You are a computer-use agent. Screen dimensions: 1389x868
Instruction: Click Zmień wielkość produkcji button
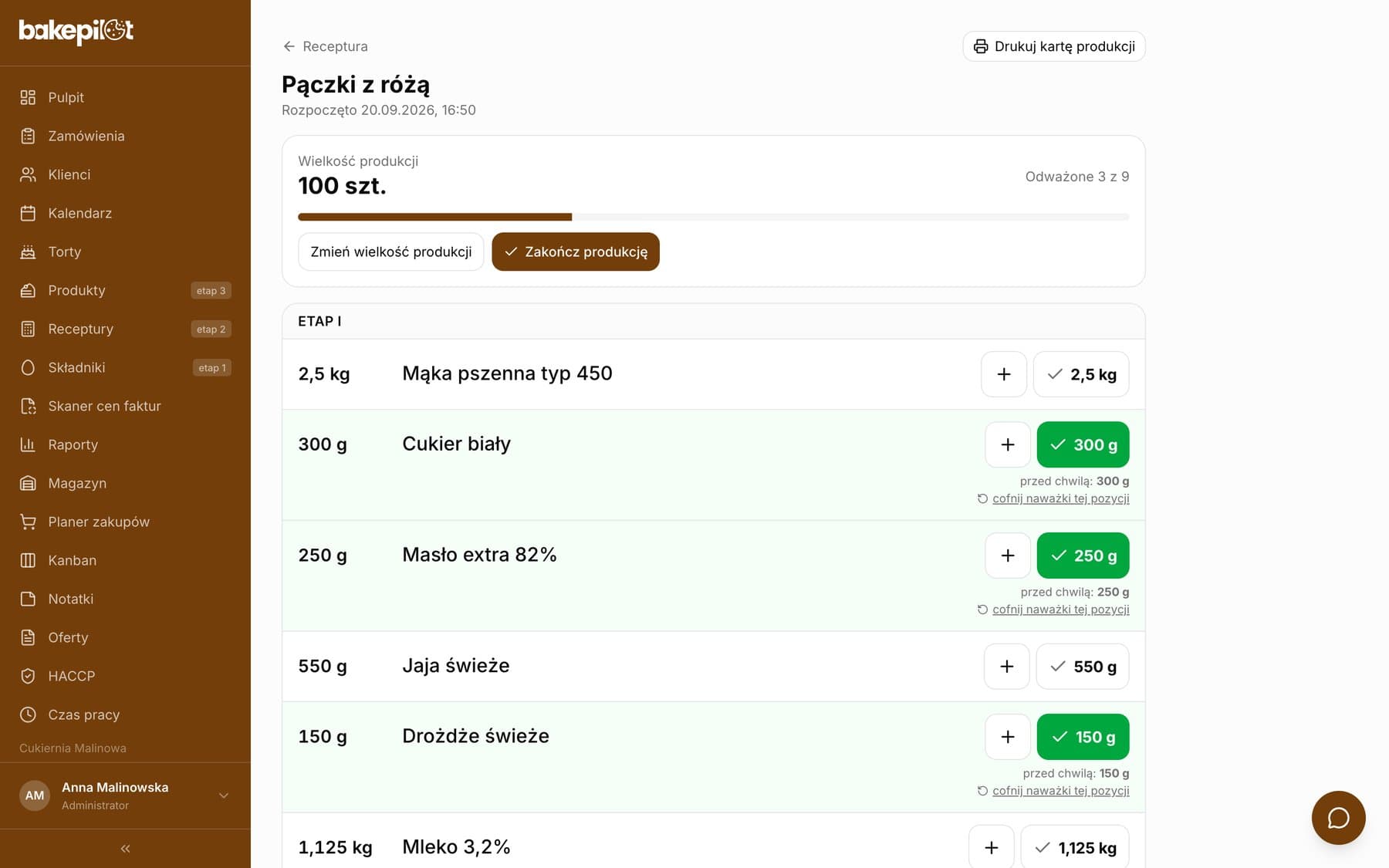(x=390, y=252)
